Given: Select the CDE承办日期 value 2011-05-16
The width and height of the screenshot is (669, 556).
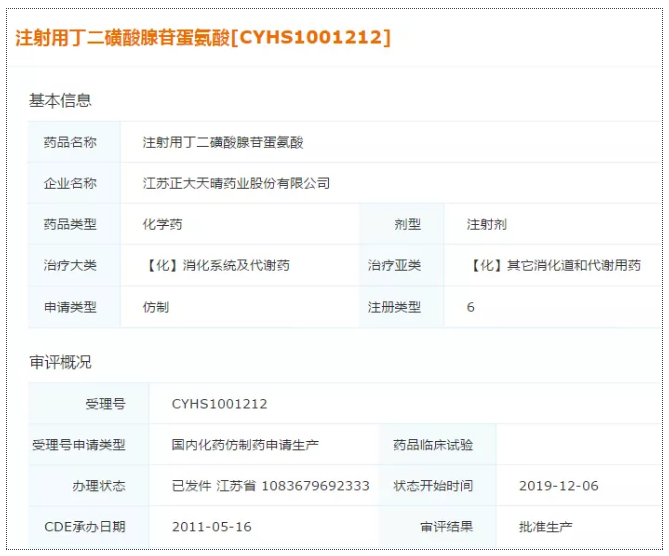Looking at the screenshot, I should coord(211,527).
